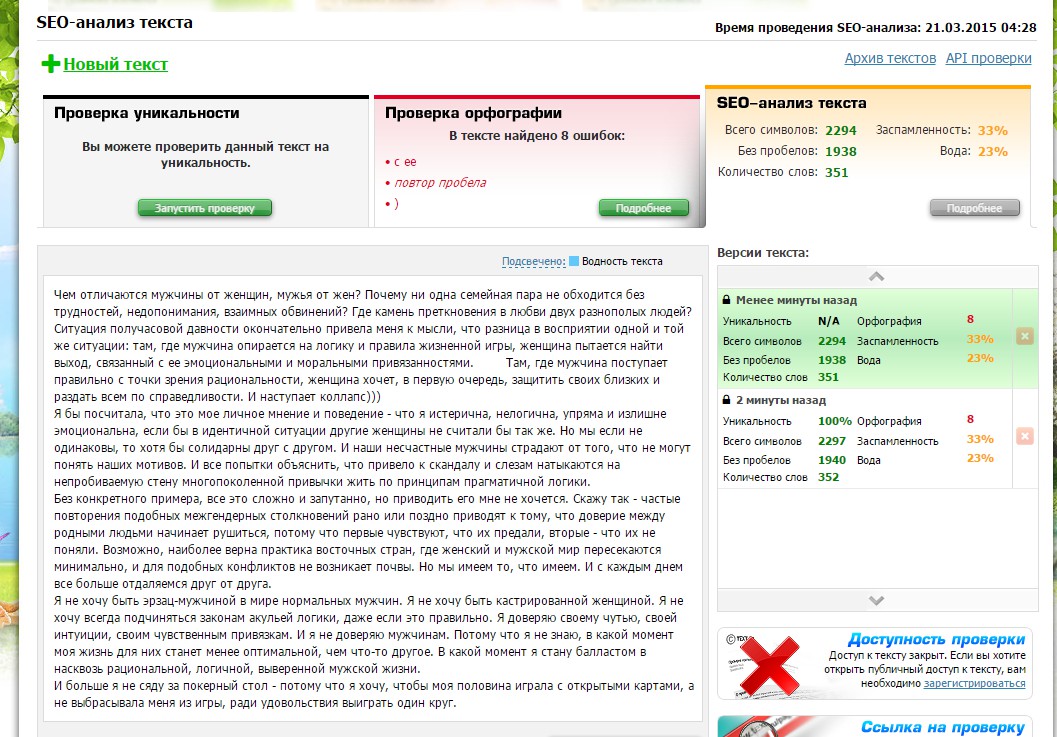Viewport: 1057px width, 737px height.
Task: Click the SEO analysis timestamp 21.03.2015 04:28
Action: (980, 28)
